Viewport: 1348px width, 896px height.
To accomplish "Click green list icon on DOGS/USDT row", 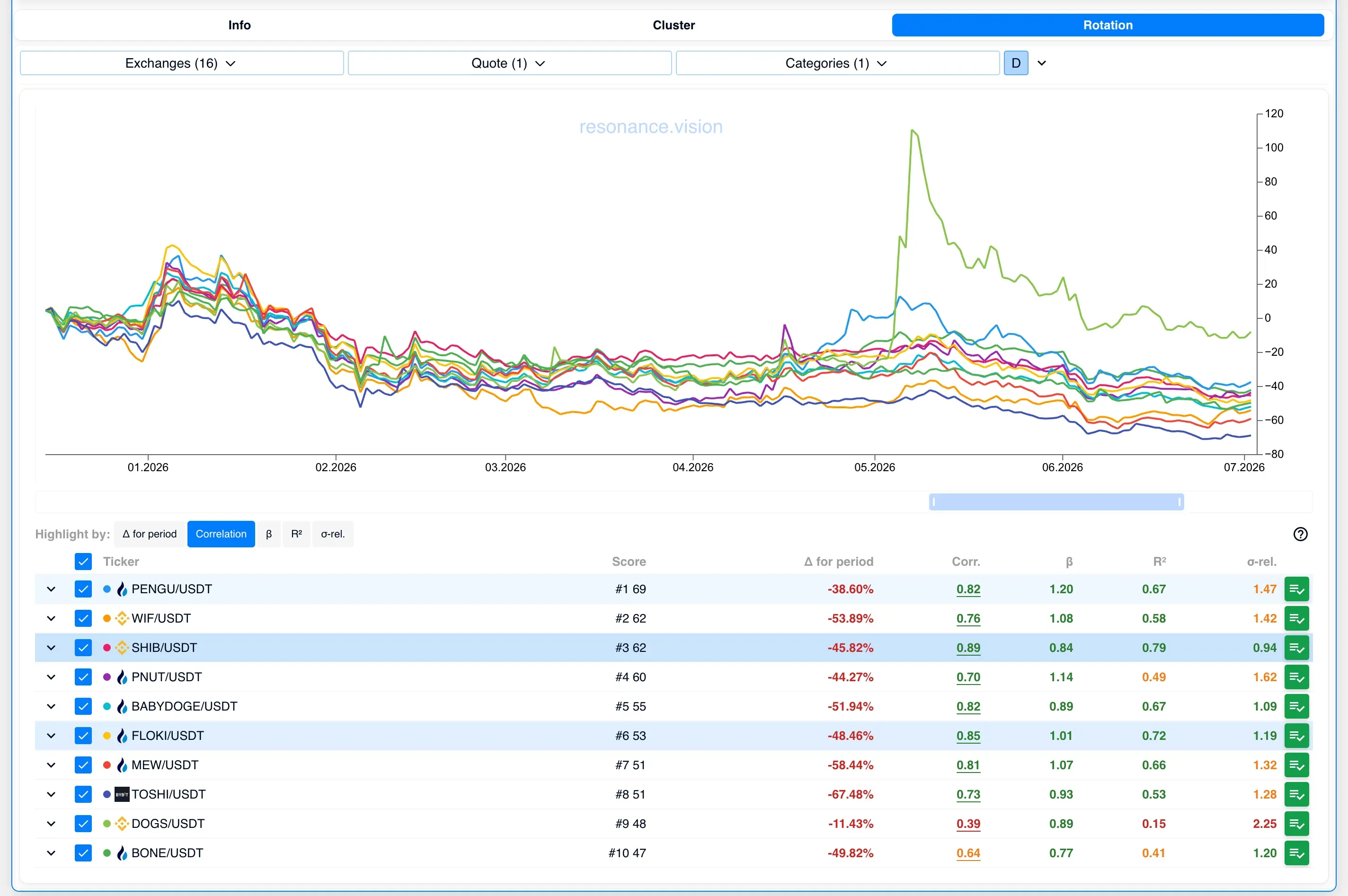I will pos(1296,824).
